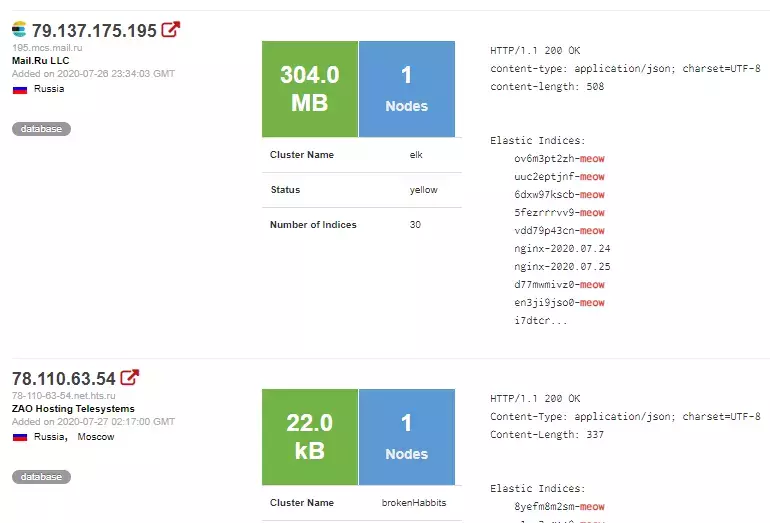This screenshot has height=523, width=770.
Task: Click the blue 1 Nodes tile for elk cluster
Action: pos(407,89)
